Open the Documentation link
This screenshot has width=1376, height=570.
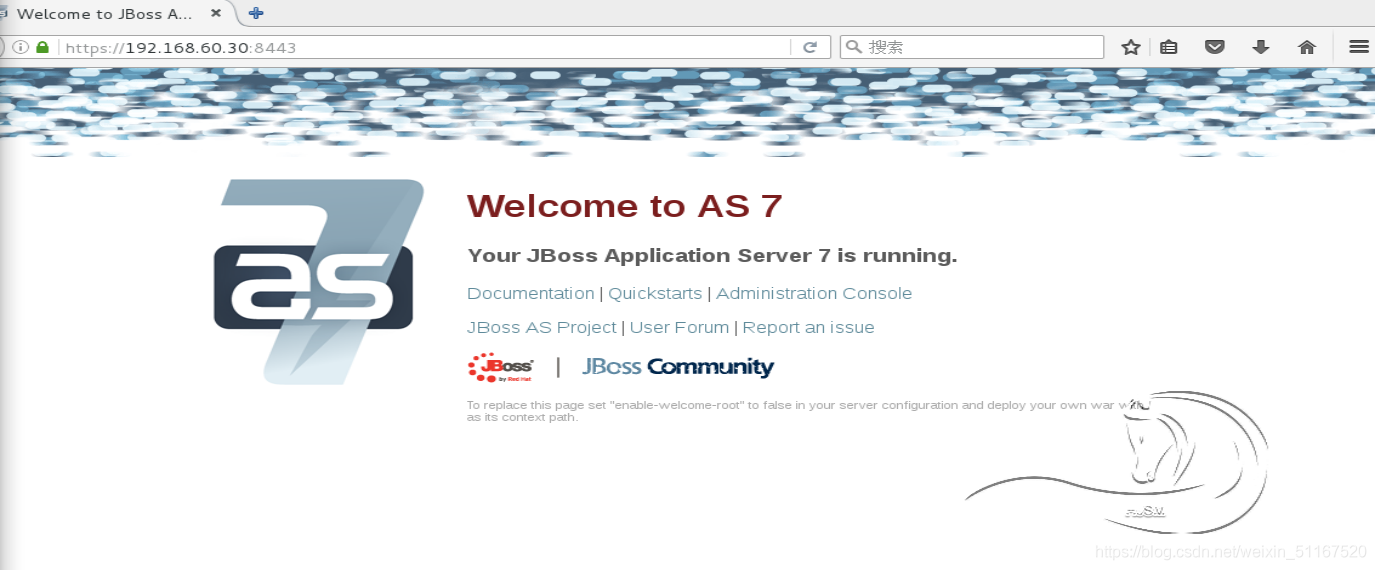(x=530, y=293)
